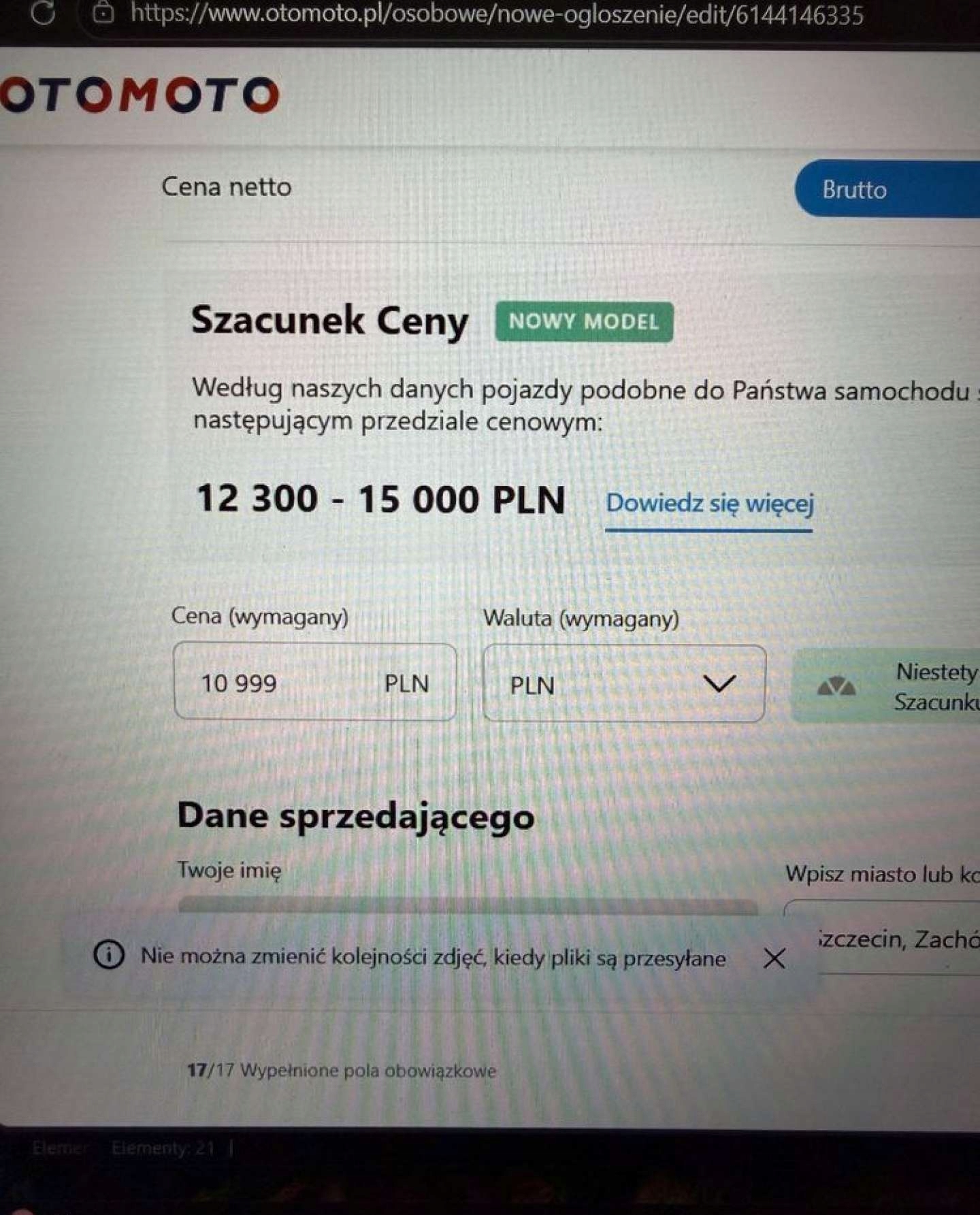The image size is (980, 1215).
Task: Click the city field showing Szczecin
Action: coord(898,940)
